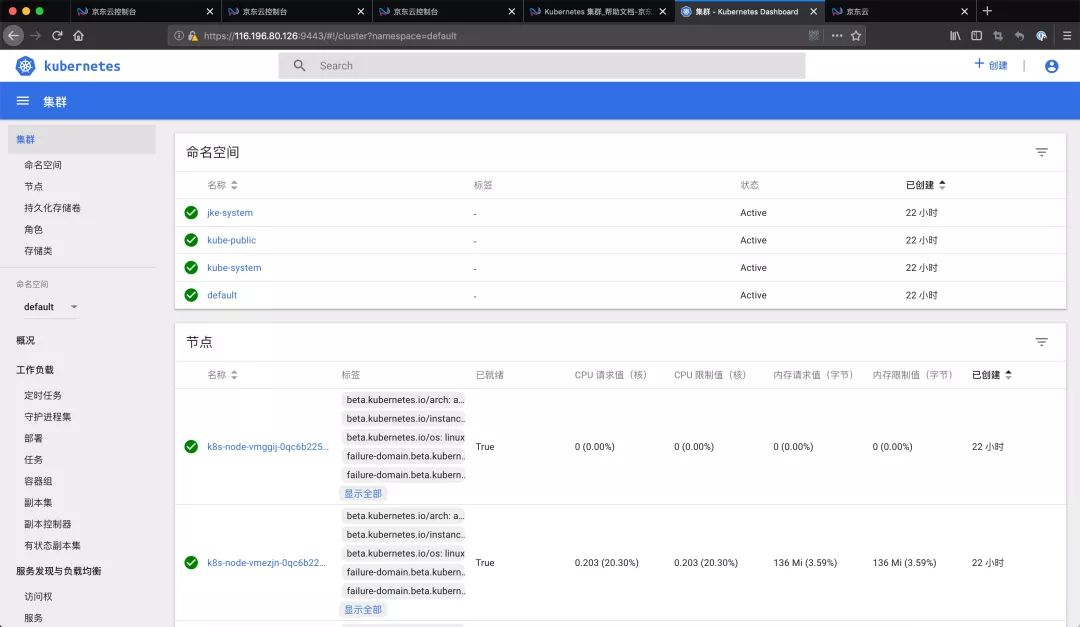Open 命名空间 in sidebar

click(43, 165)
